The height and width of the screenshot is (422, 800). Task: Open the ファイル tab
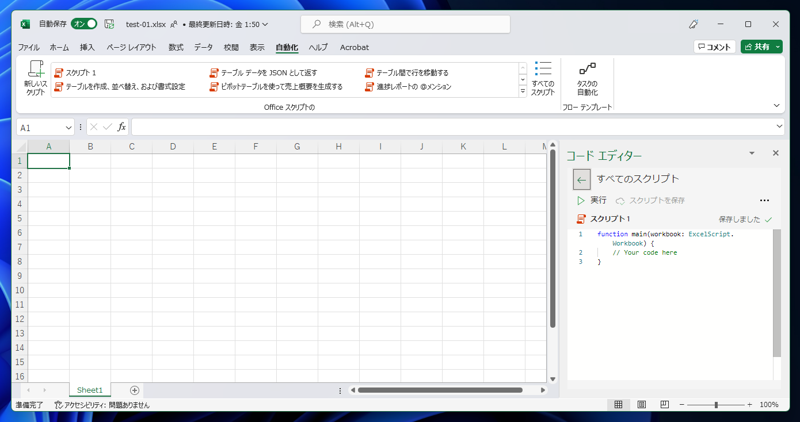[x=29, y=47]
